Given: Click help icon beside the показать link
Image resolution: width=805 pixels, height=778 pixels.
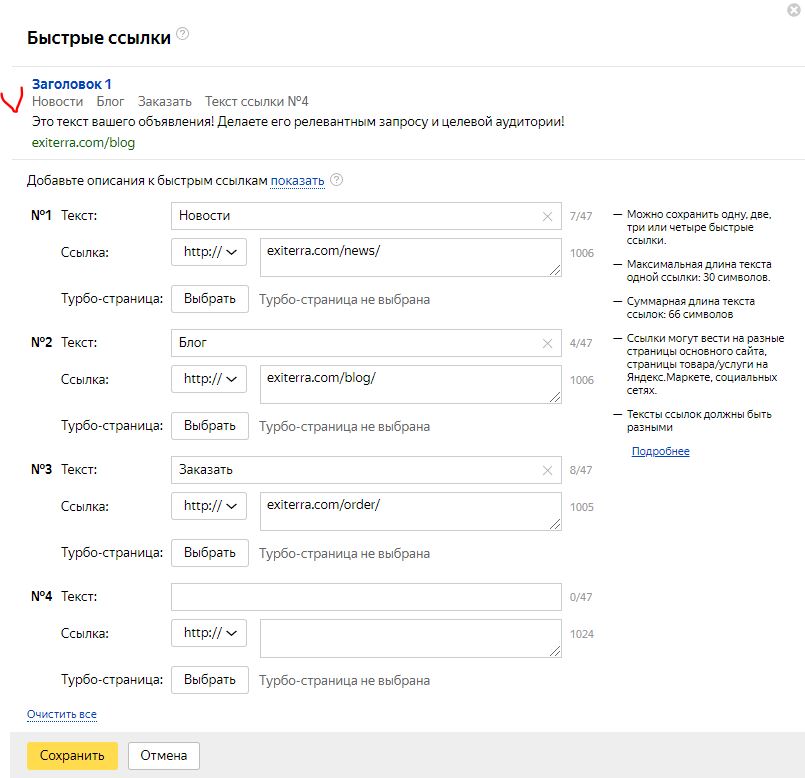Looking at the screenshot, I should coord(336,180).
